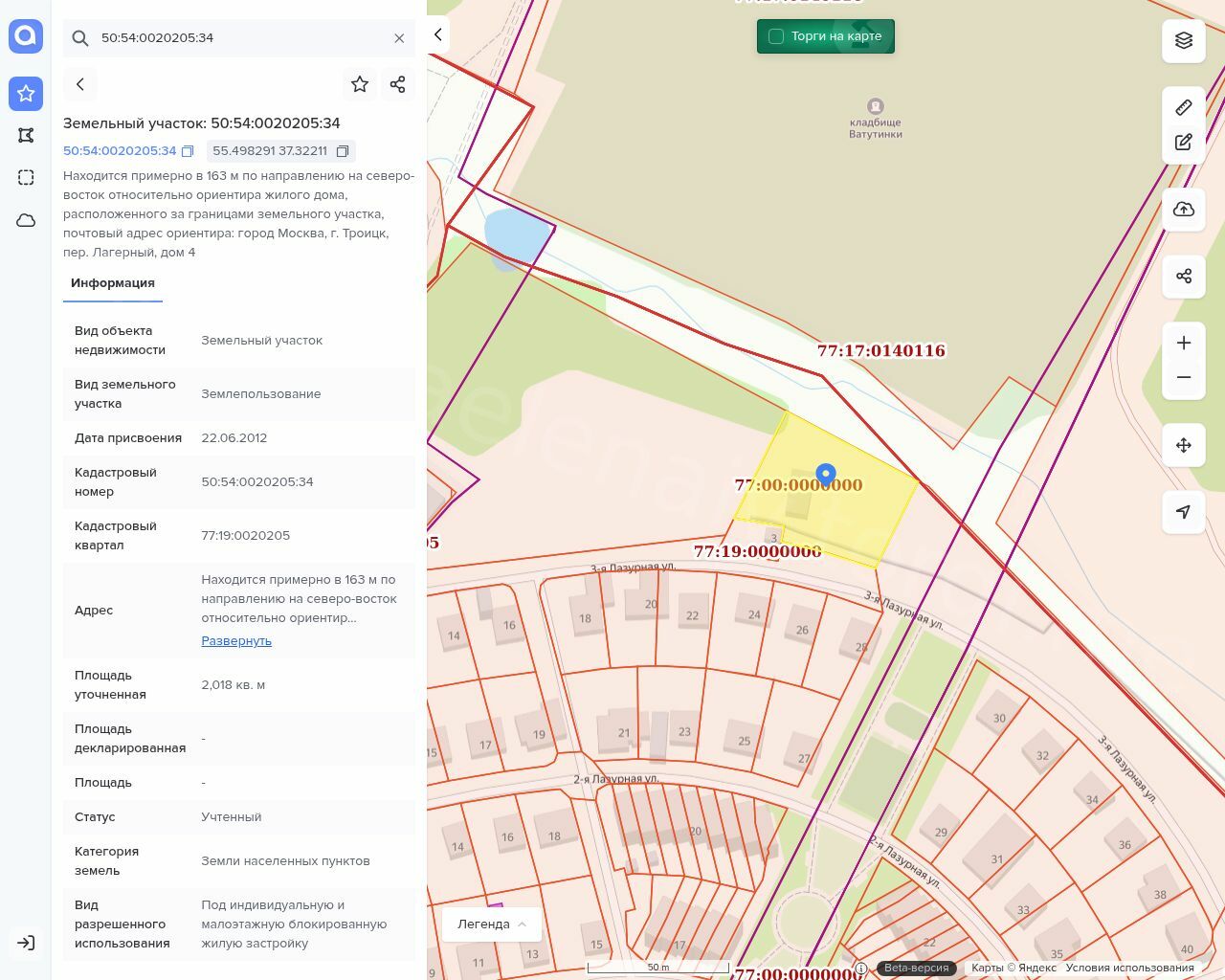Viewport: 1225px width, 980px height.
Task: Copy coordinates 55.498291 37.32211
Action: (x=343, y=151)
